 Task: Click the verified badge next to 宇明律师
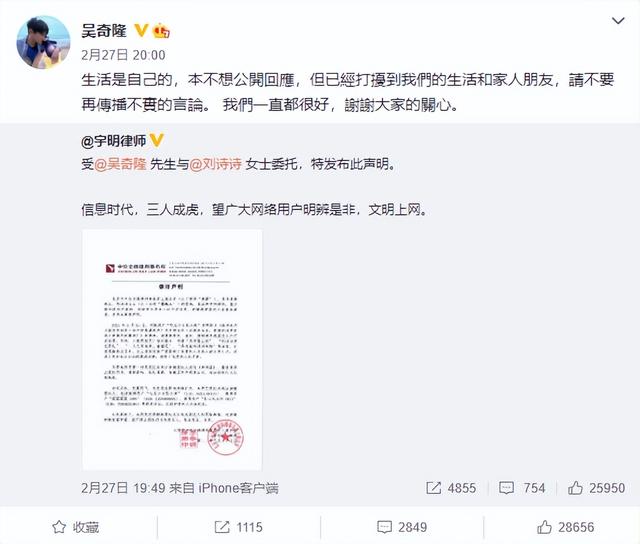click(x=157, y=140)
